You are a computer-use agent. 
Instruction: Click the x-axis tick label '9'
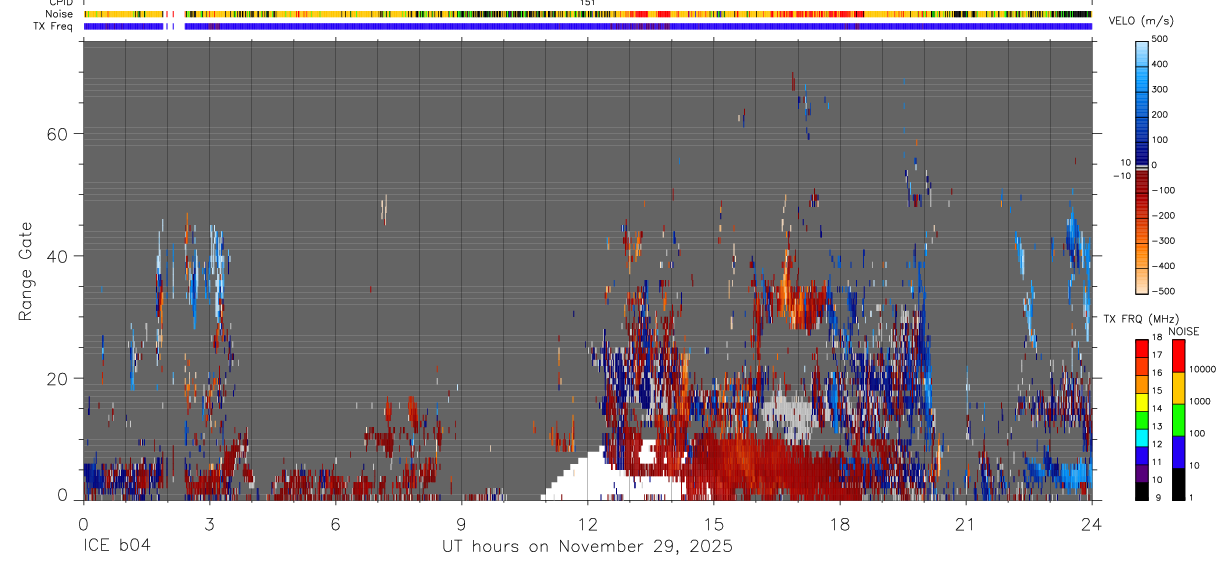coord(461,524)
